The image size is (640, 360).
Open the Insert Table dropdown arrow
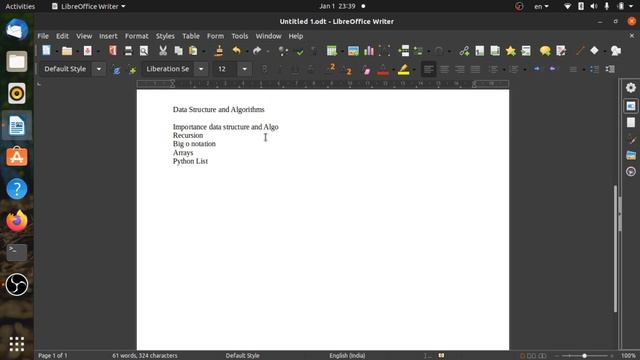342,51
